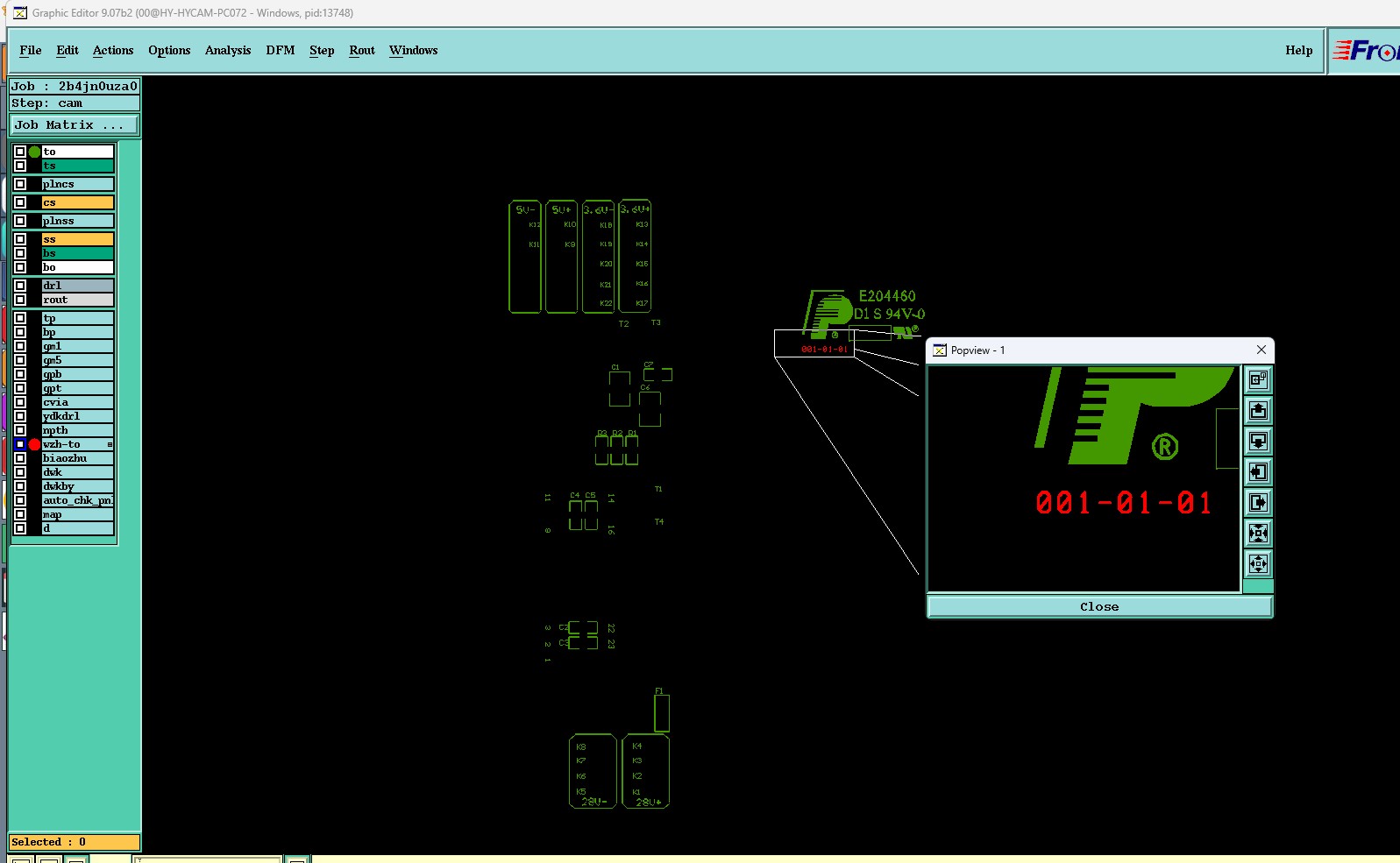Toggle the 'ss' layer checkbox
Screen dimensions: 1400x863
point(20,239)
